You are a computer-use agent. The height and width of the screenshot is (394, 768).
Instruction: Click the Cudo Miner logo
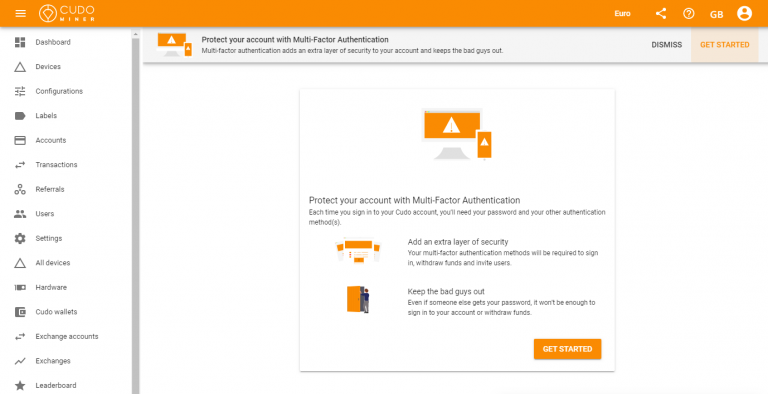67,13
